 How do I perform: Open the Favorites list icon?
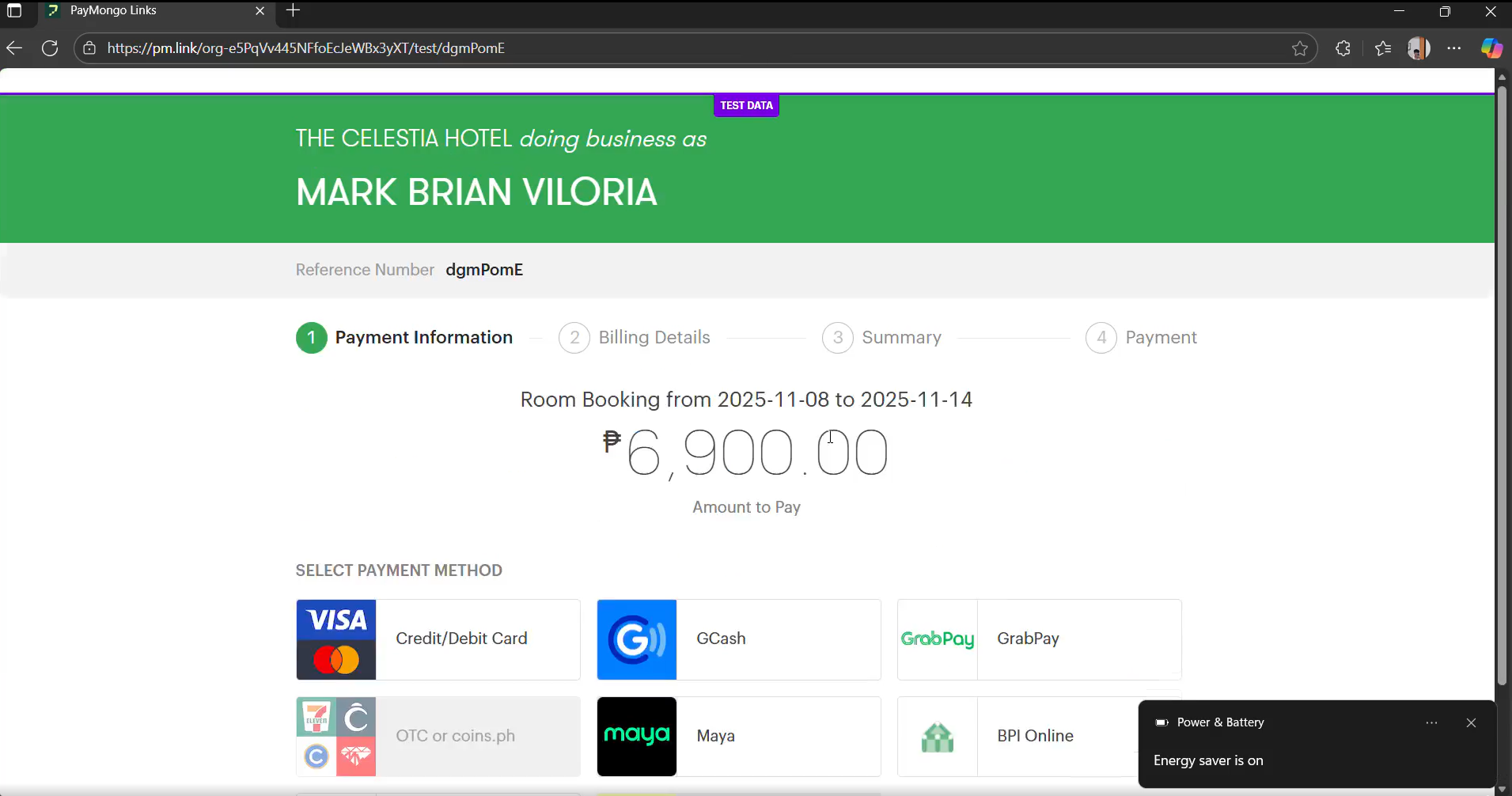(1382, 48)
